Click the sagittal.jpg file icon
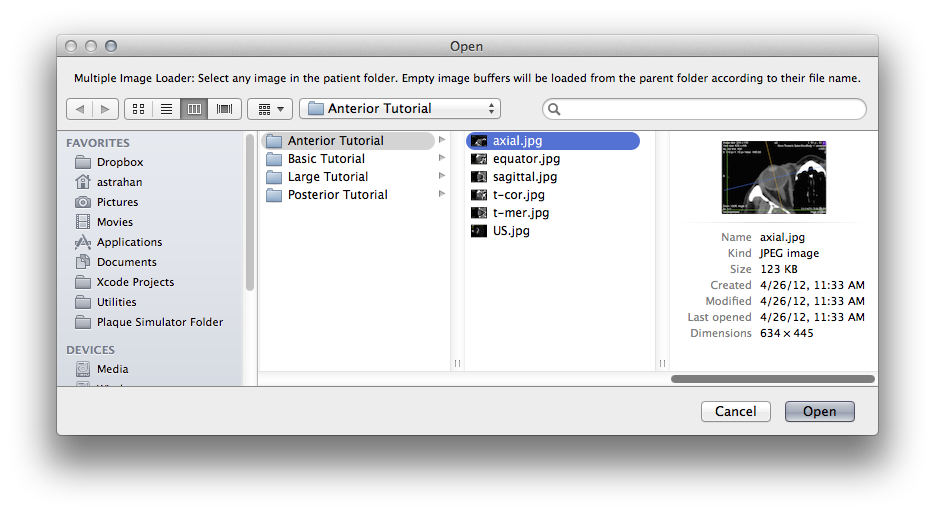Viewport: 935px width, 514px height. [x=479, y=177]
